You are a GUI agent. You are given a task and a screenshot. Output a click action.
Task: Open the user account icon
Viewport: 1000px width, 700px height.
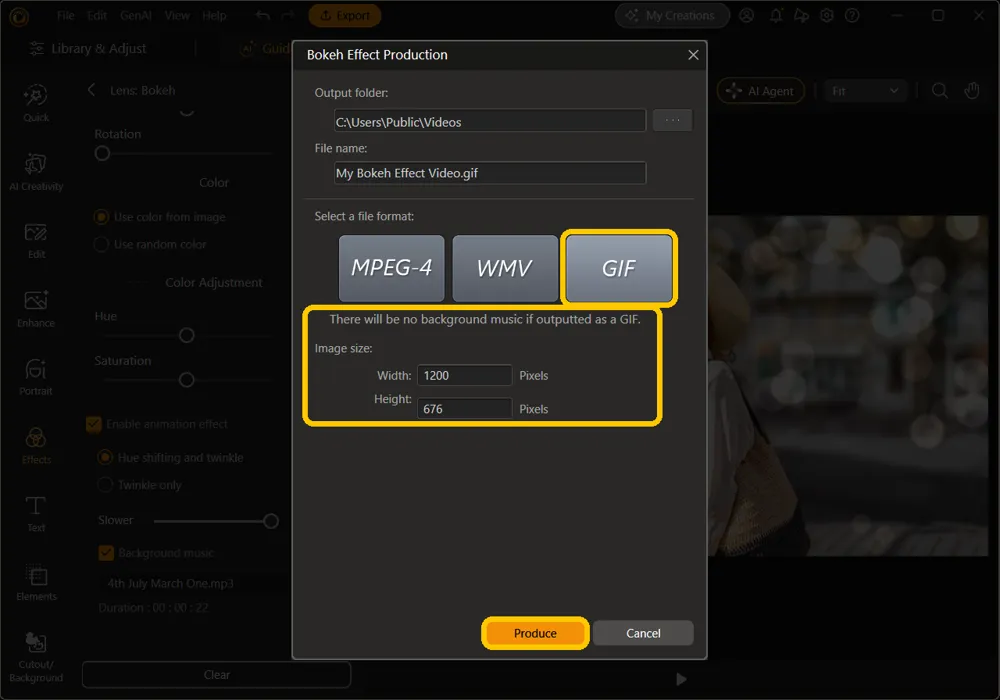click(746, 15)
